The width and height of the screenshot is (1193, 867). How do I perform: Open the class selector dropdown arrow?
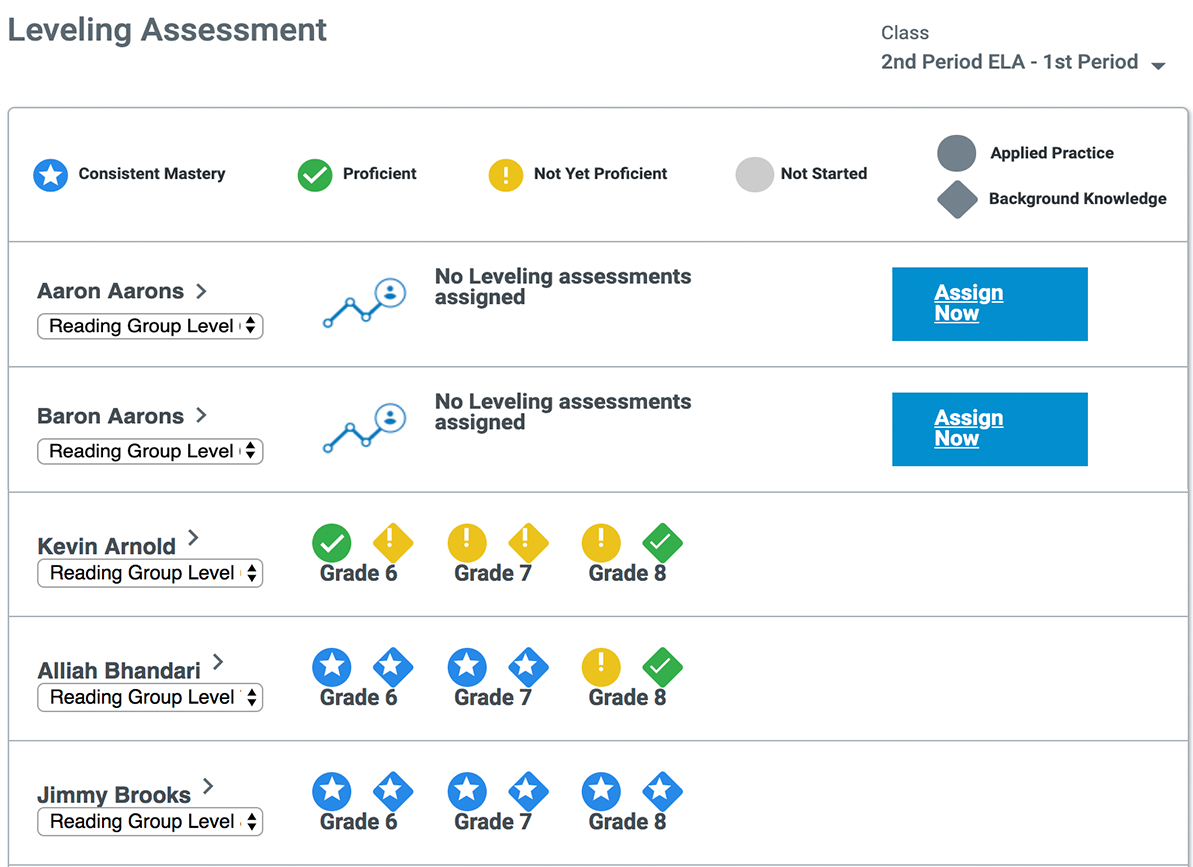coord(1158,65)
